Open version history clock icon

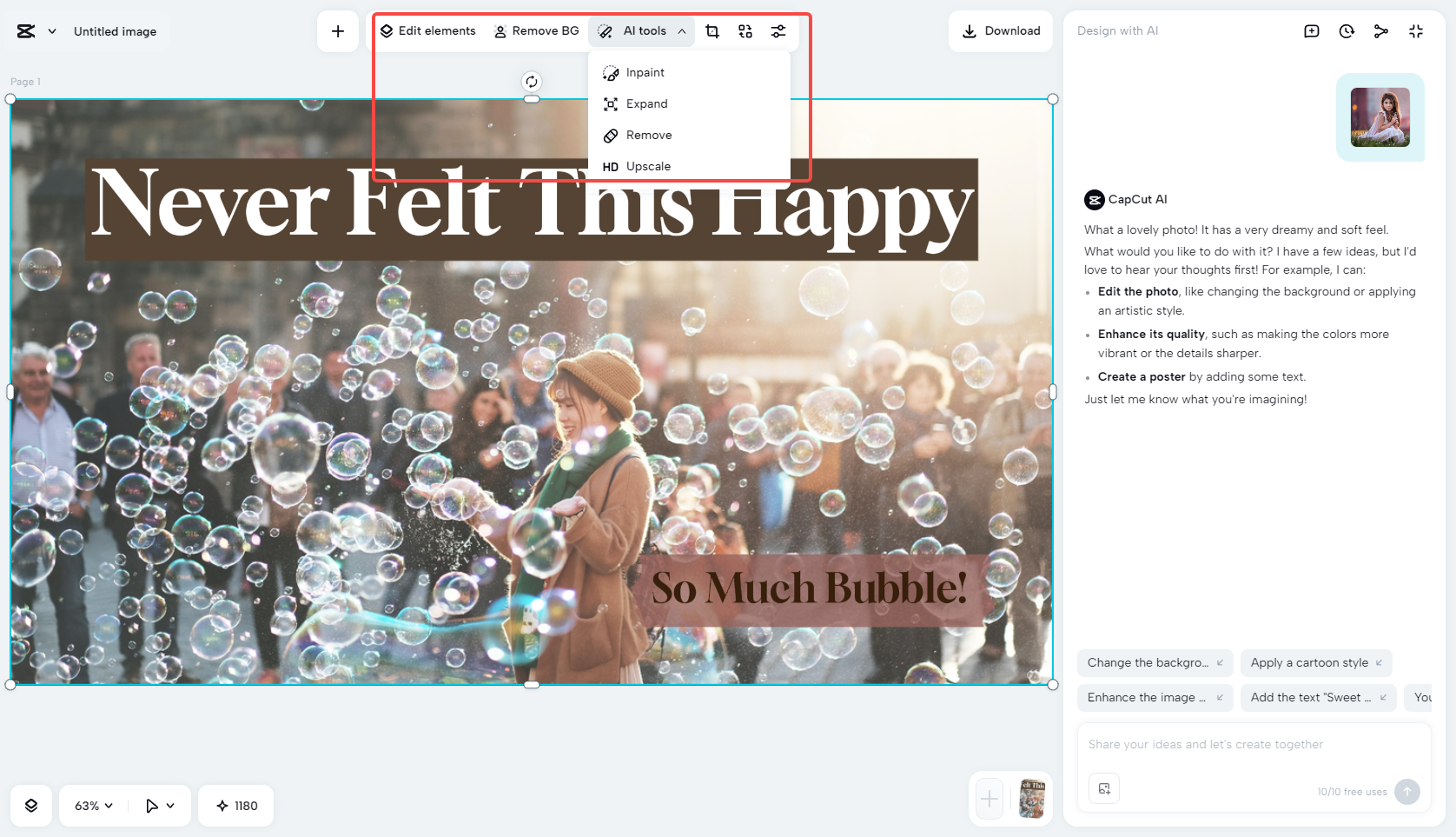(x=1347, y=30)
